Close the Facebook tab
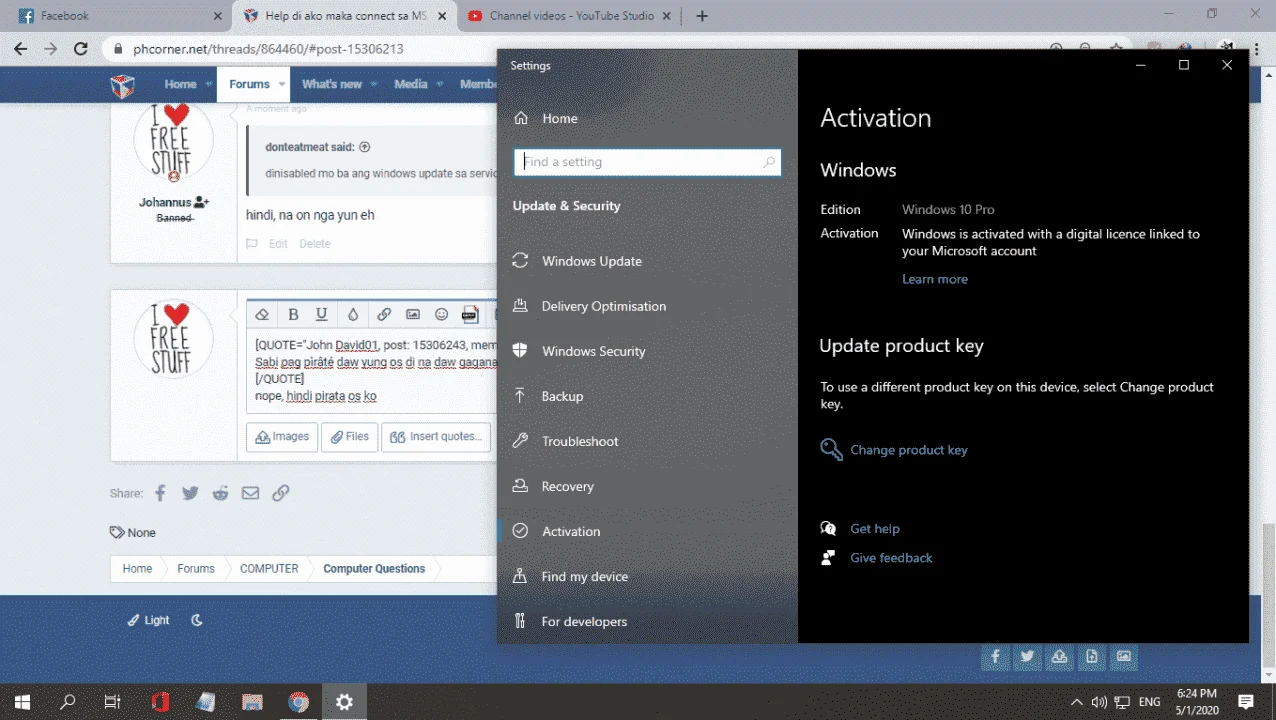 click(x=218, y=16)
